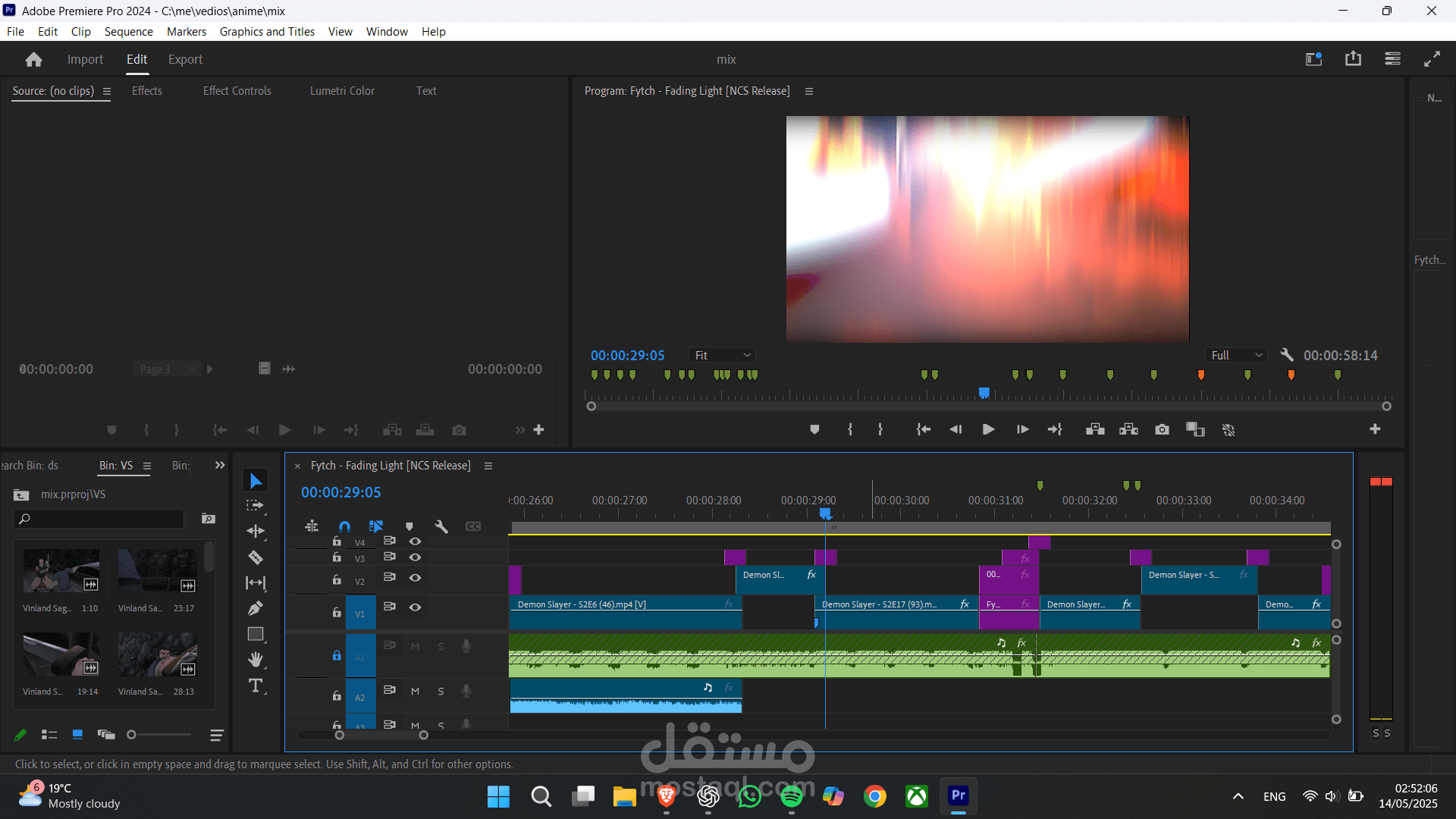Open Program Monitor settings wrench

pos(1287,355)
